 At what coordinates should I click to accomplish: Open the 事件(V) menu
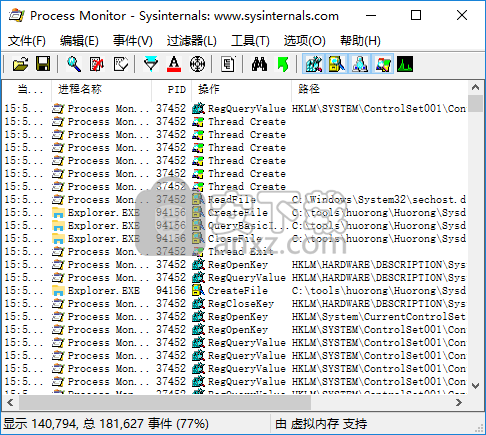coord(133,41)
